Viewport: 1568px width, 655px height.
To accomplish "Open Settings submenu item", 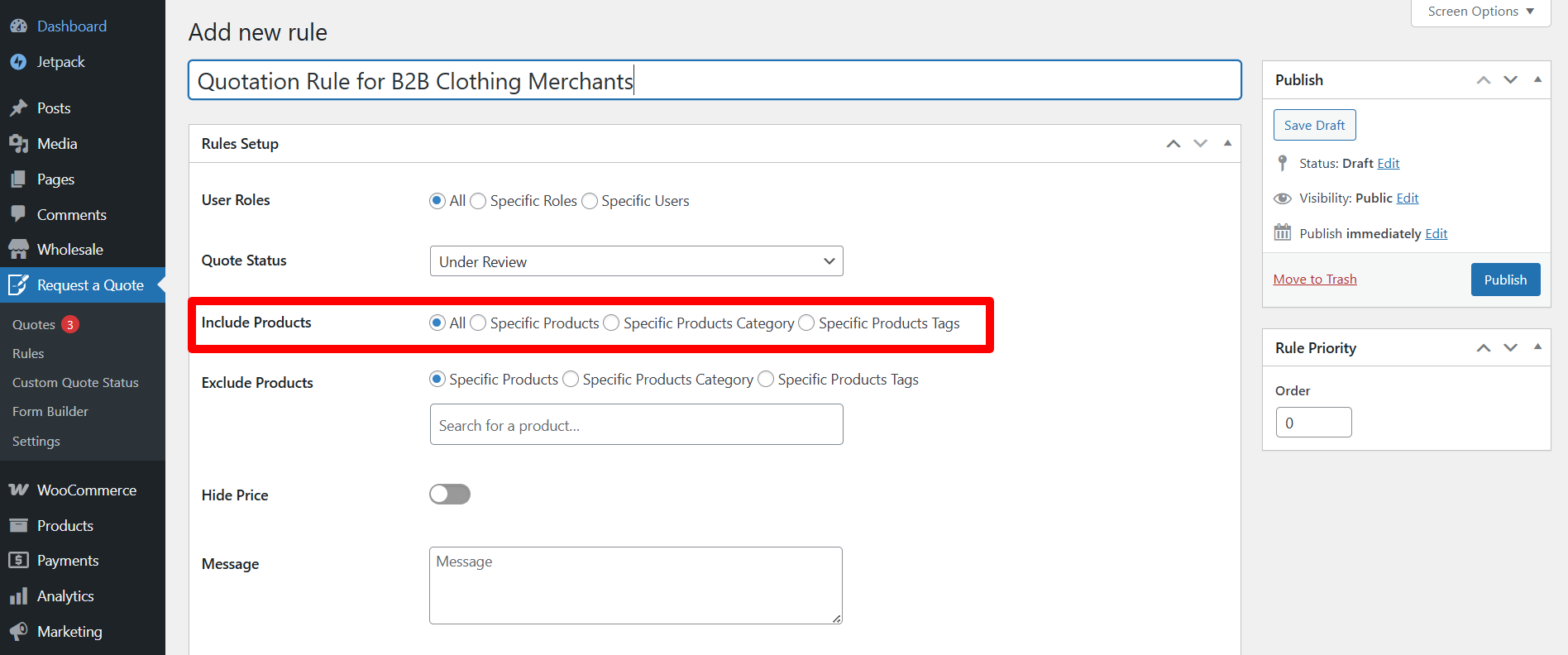I will pyautogui.click(x=36, y=442).
